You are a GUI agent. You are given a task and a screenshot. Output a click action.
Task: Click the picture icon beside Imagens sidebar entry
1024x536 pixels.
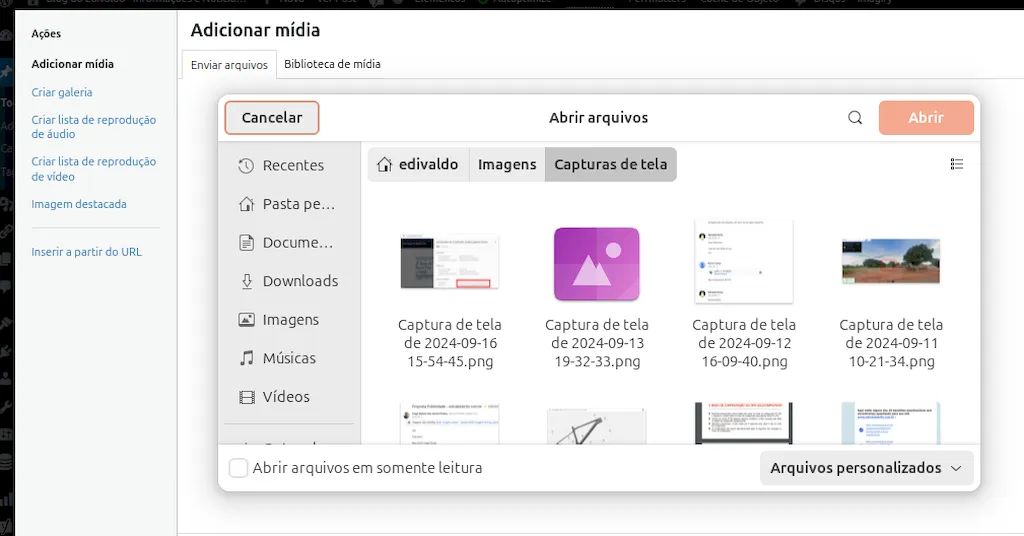pos(246,320)
